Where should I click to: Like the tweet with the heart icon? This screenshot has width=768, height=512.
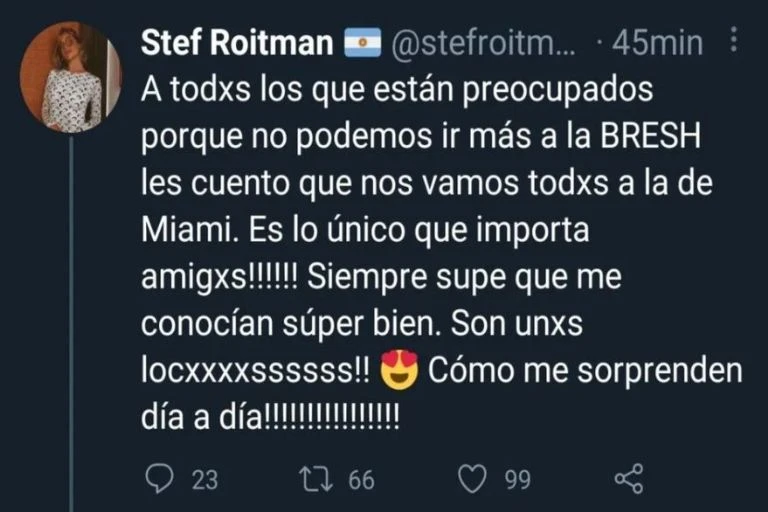pos(472,479)
